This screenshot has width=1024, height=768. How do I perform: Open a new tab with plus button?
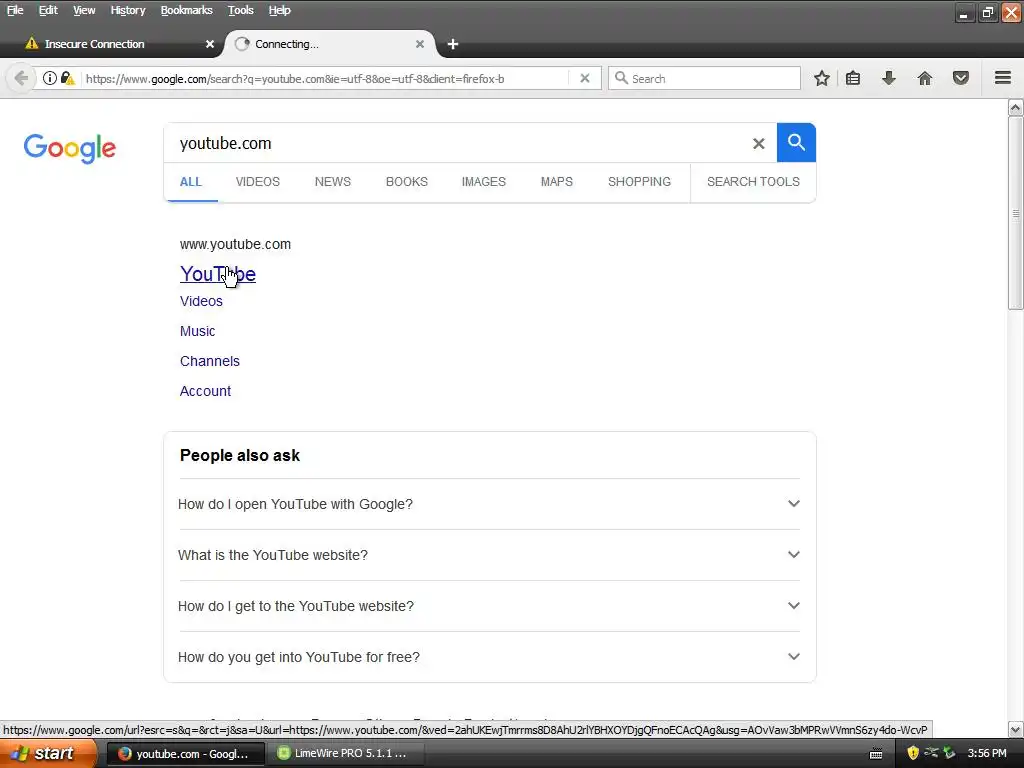(453, 44)
